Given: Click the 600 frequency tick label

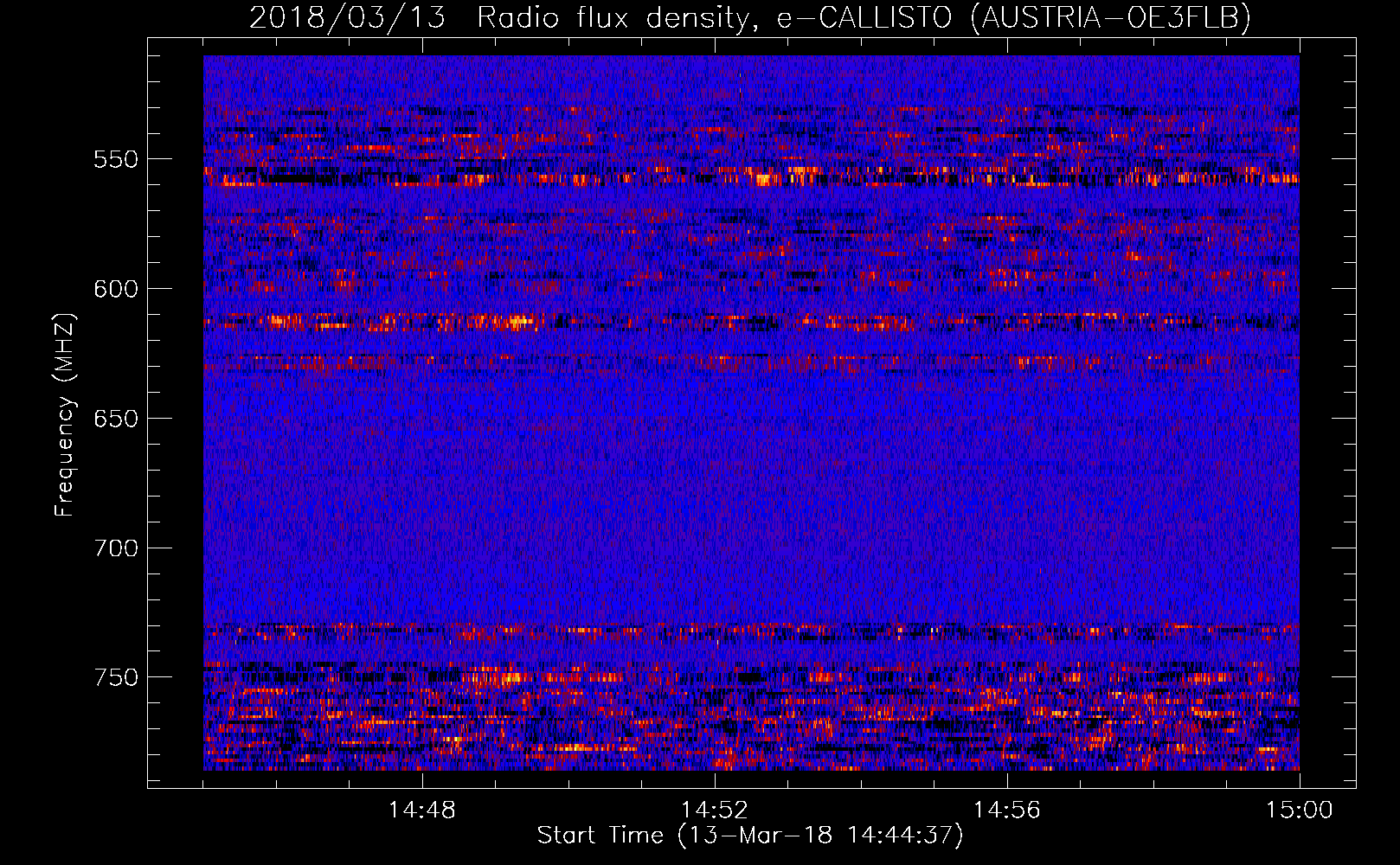Looking at the screenshot, I should coord(116,289).
